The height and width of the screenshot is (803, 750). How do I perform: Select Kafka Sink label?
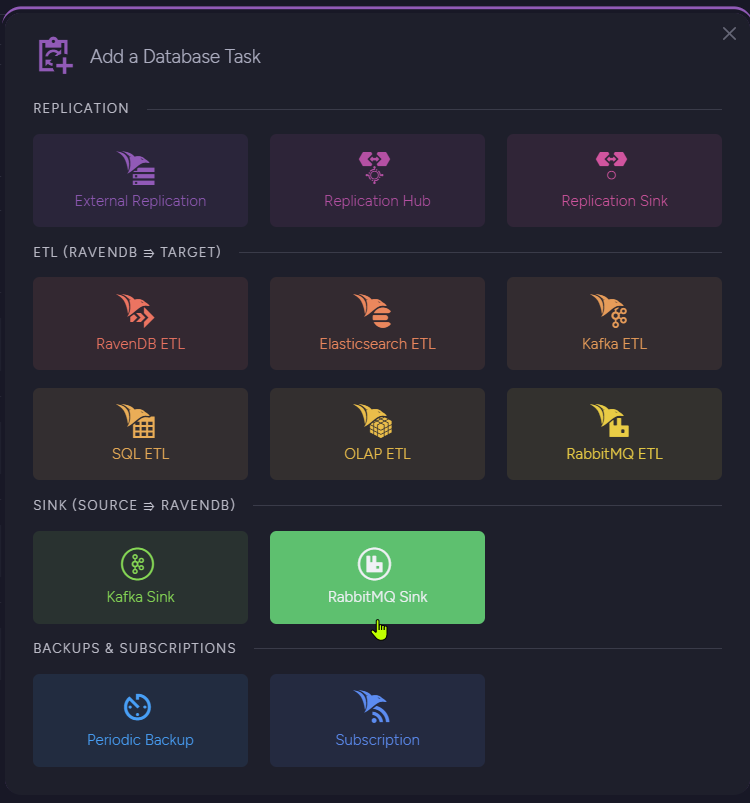point(140,597)
